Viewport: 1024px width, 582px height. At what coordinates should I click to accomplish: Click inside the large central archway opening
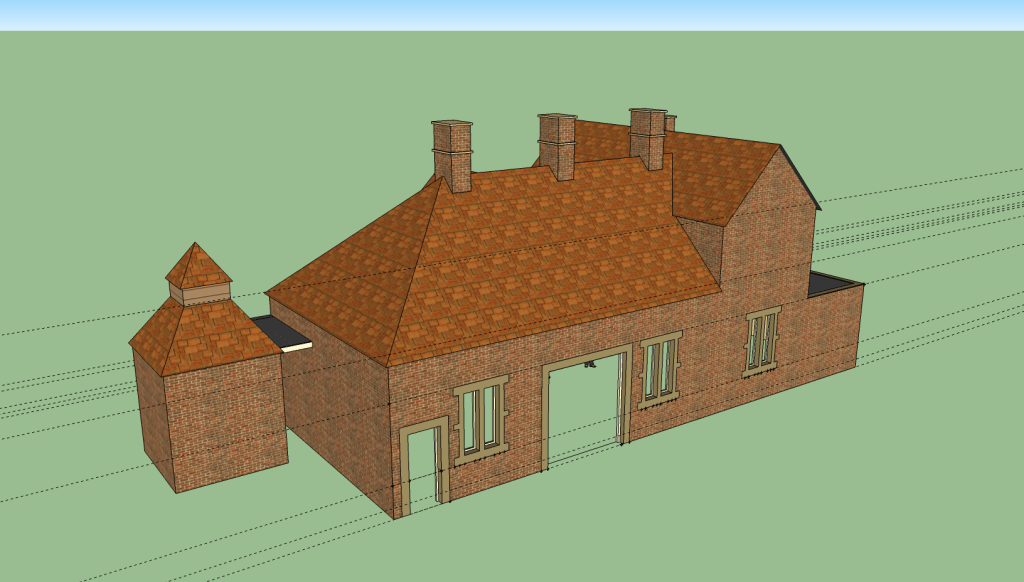585,410
